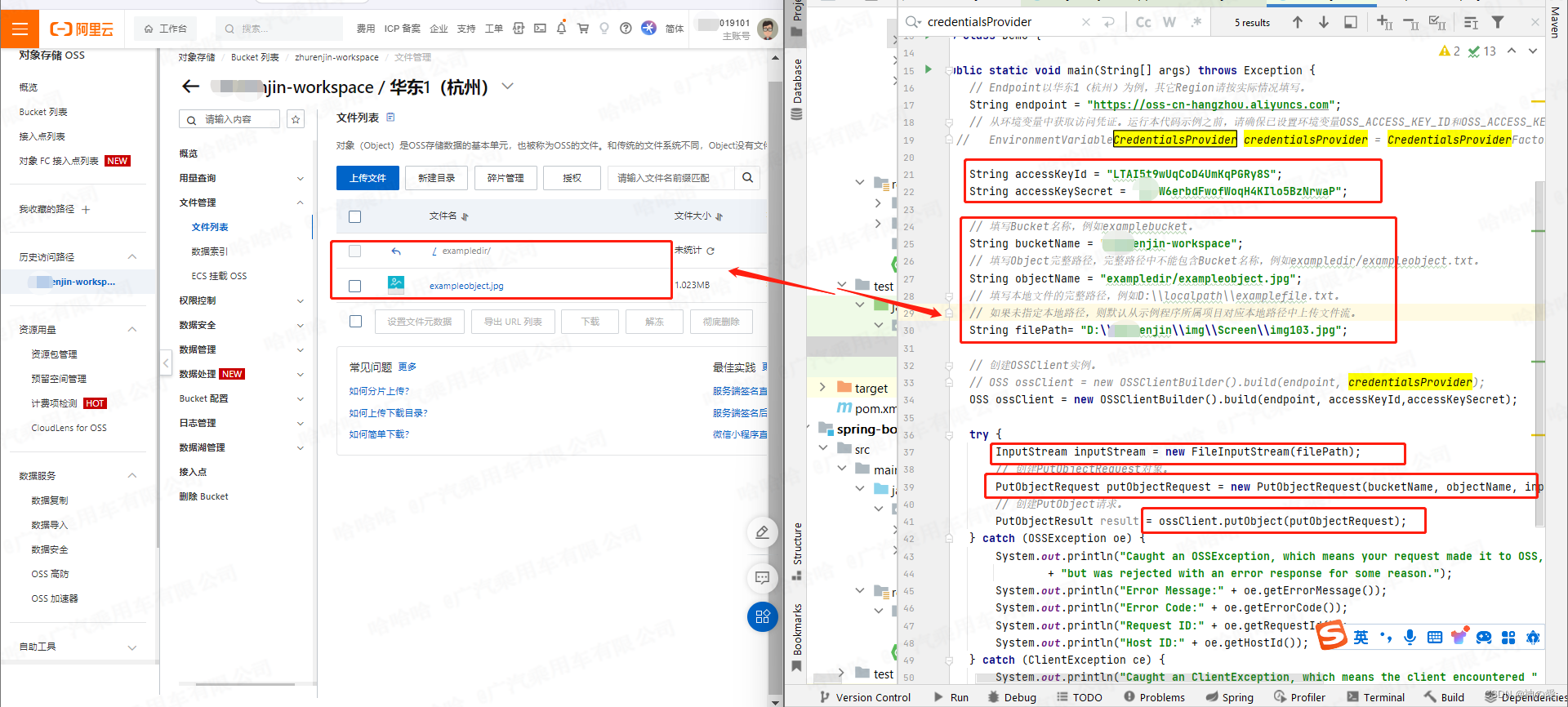The image size is (1568, 707).
Task: Click the user avatar picture
Action: tap(767, 29)
